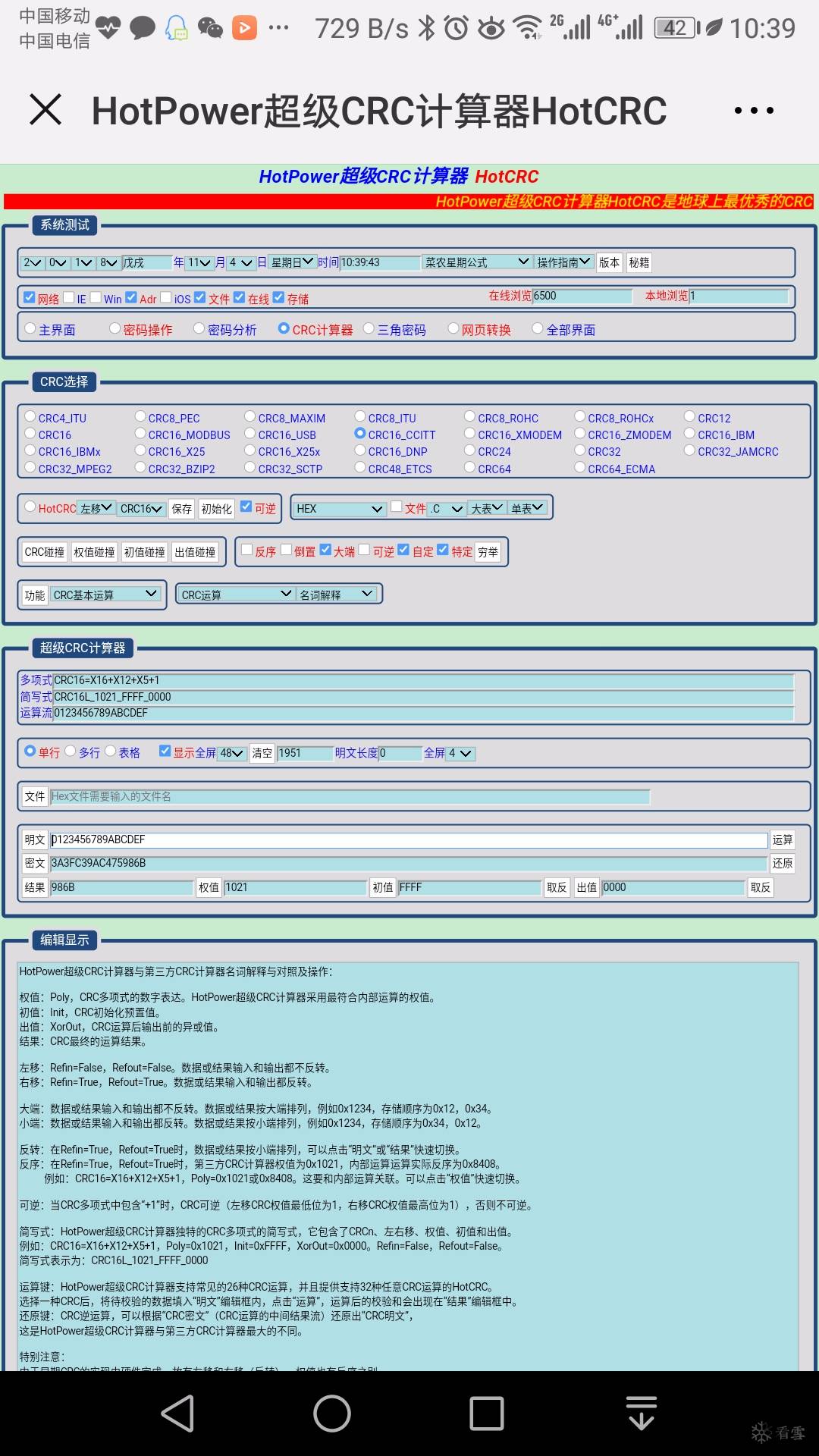
Task: Enable the 网络 checkbox
Action: [x=30, y=297]
